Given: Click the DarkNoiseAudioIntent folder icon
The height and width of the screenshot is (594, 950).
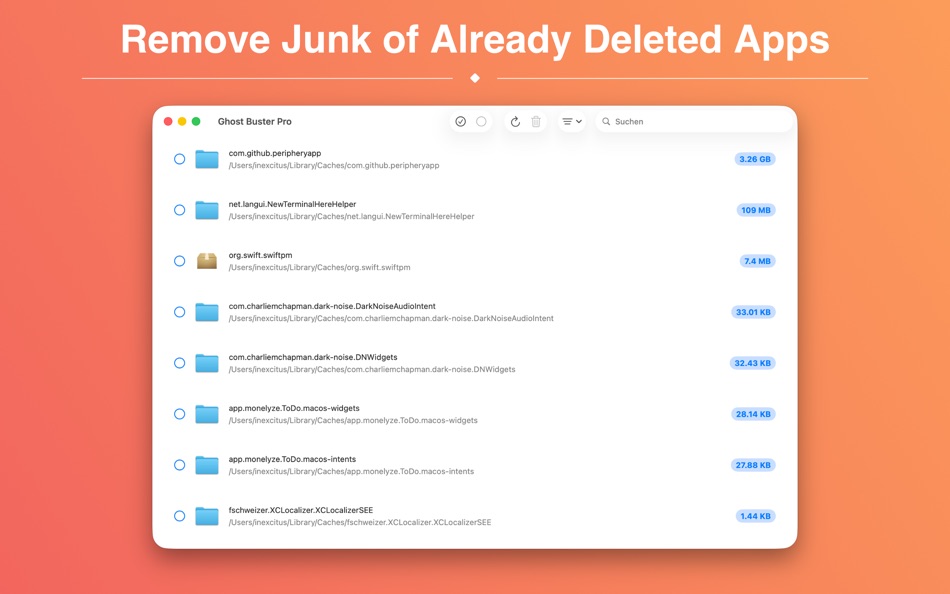Looking at the screenshot, I should 207,312.
